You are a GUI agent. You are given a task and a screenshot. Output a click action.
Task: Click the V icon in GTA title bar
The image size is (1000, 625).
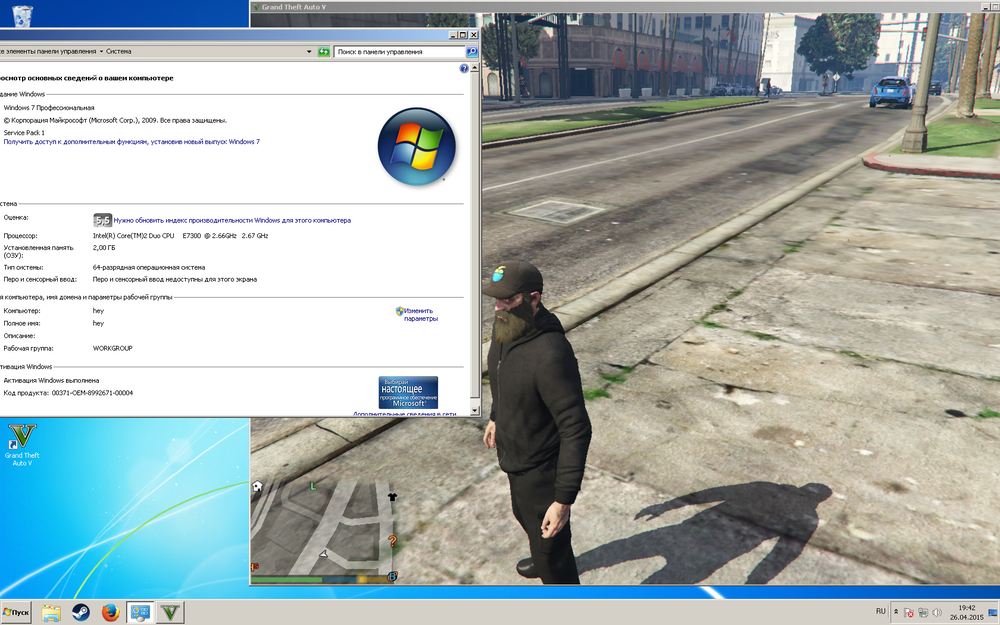256,7
